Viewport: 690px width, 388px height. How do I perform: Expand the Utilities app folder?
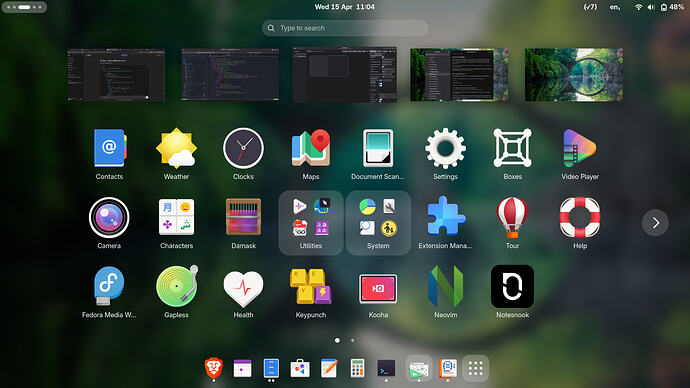(311, 223)
